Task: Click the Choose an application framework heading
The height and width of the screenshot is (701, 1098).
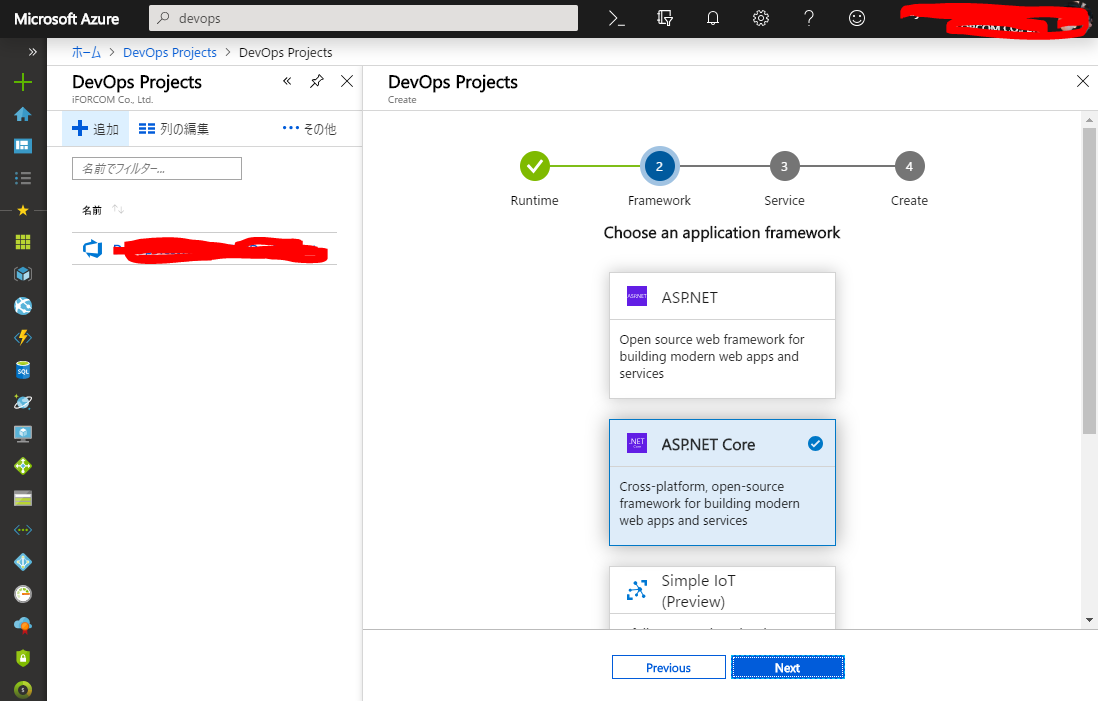Action: (x=721, y=232)
